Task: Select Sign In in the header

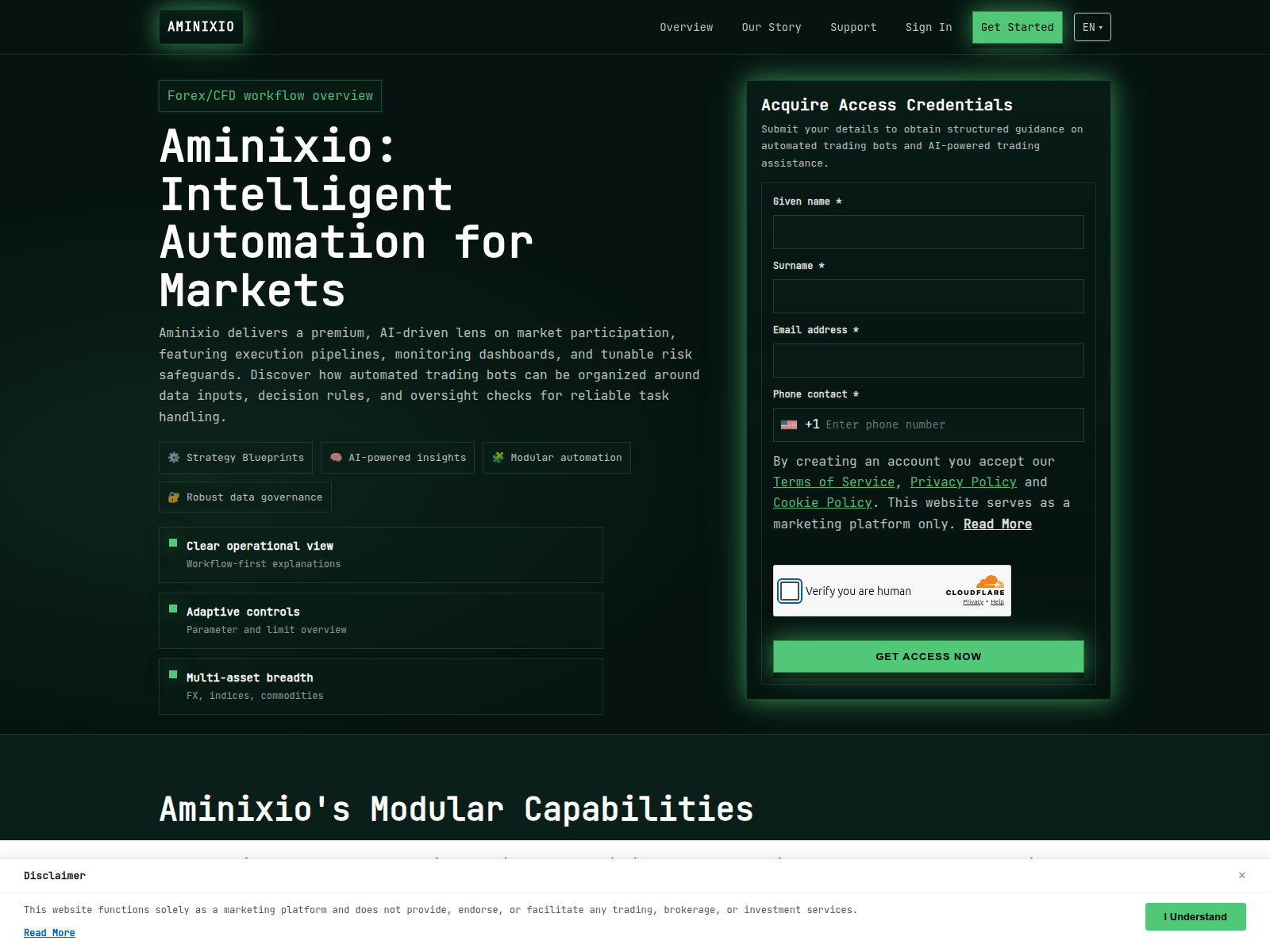Action: pyautogui.click(x=929, y=27)
